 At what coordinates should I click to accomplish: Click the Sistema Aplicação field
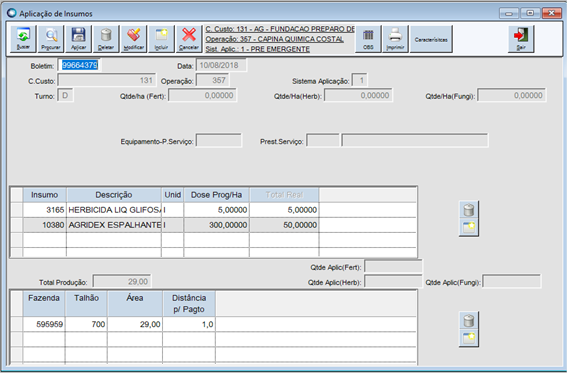pyautogui.click(x=359, y=80)
